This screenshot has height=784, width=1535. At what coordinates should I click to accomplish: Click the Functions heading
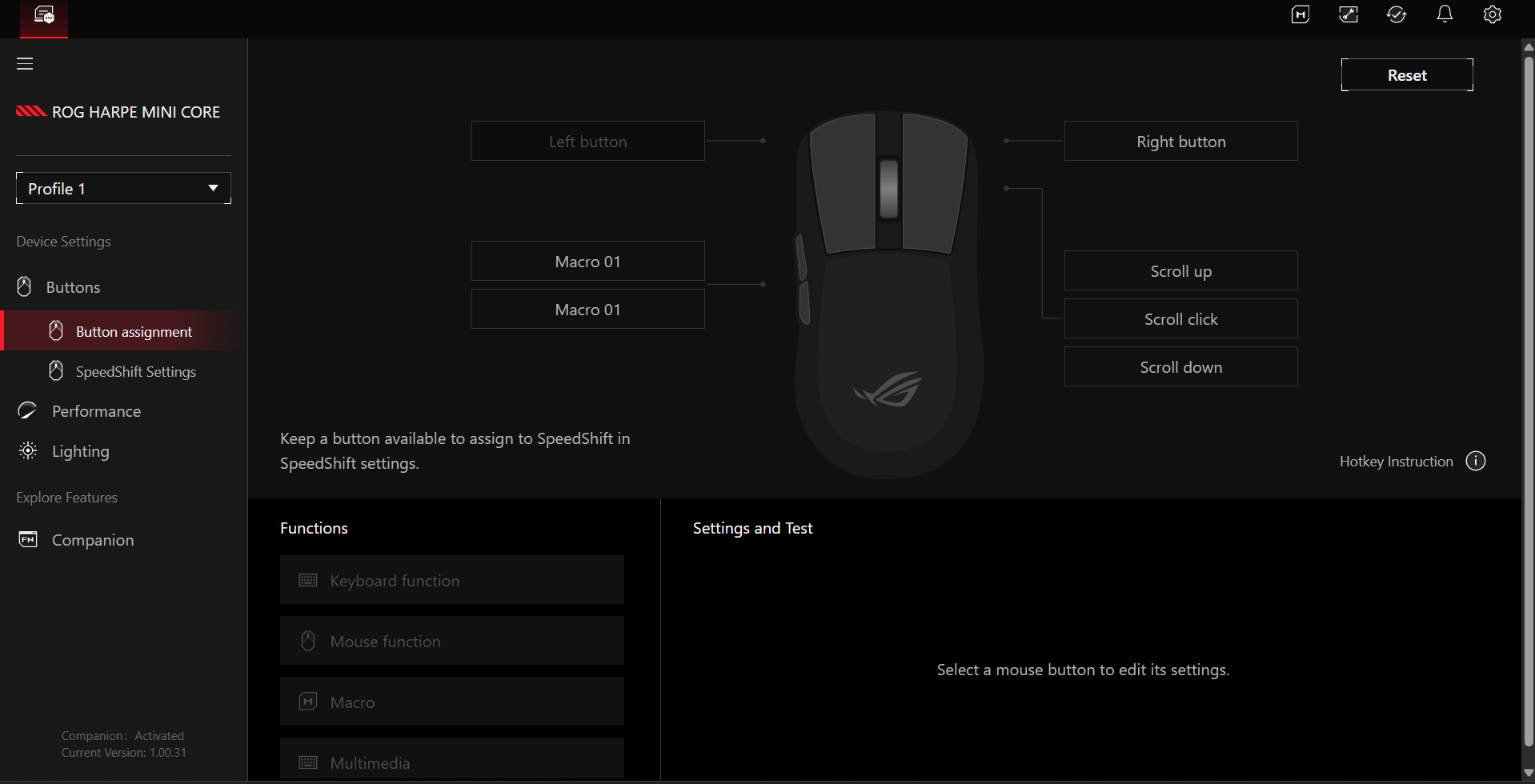[314, 528]
